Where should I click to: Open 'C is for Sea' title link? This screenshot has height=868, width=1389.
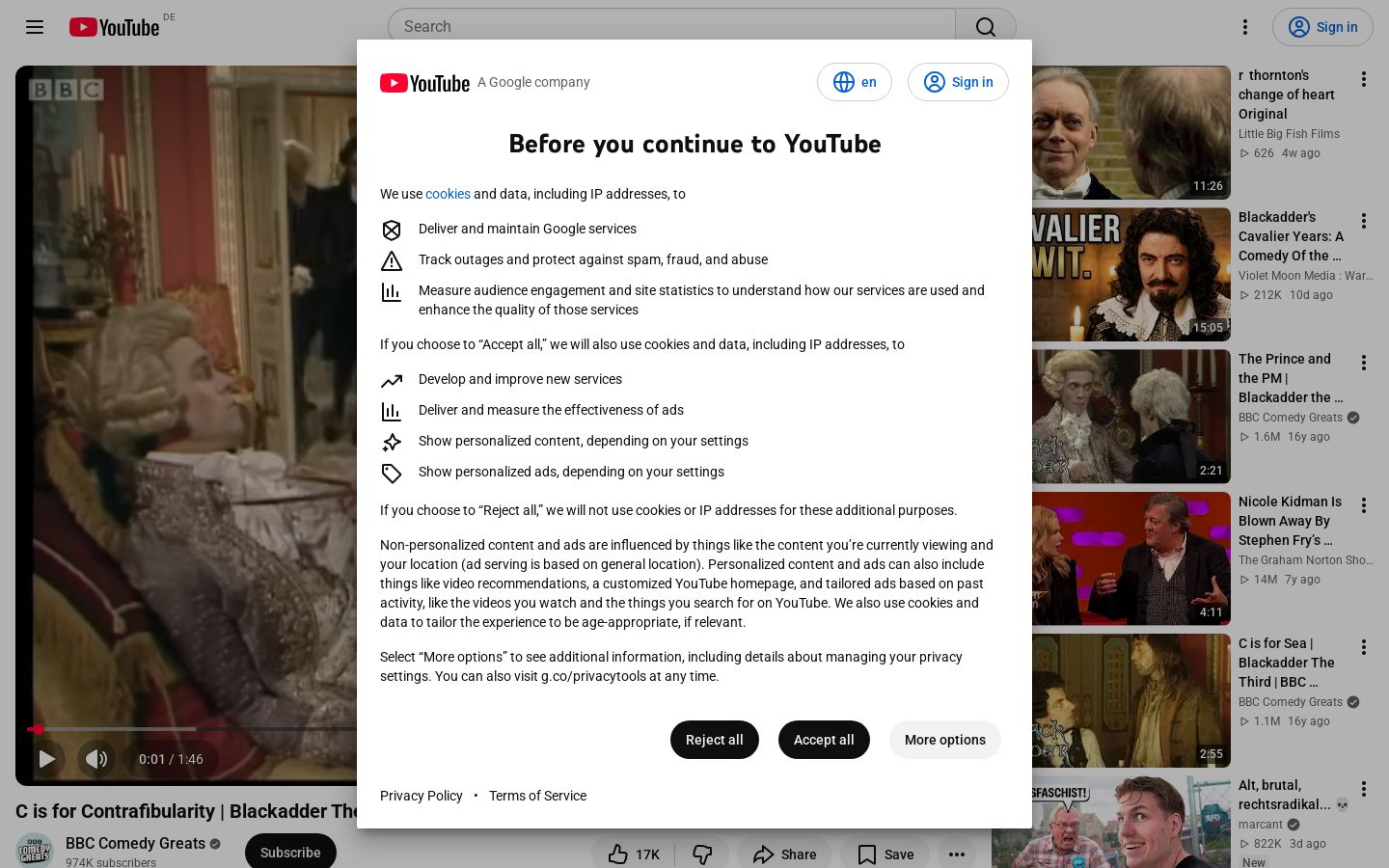click(1287, 663)
